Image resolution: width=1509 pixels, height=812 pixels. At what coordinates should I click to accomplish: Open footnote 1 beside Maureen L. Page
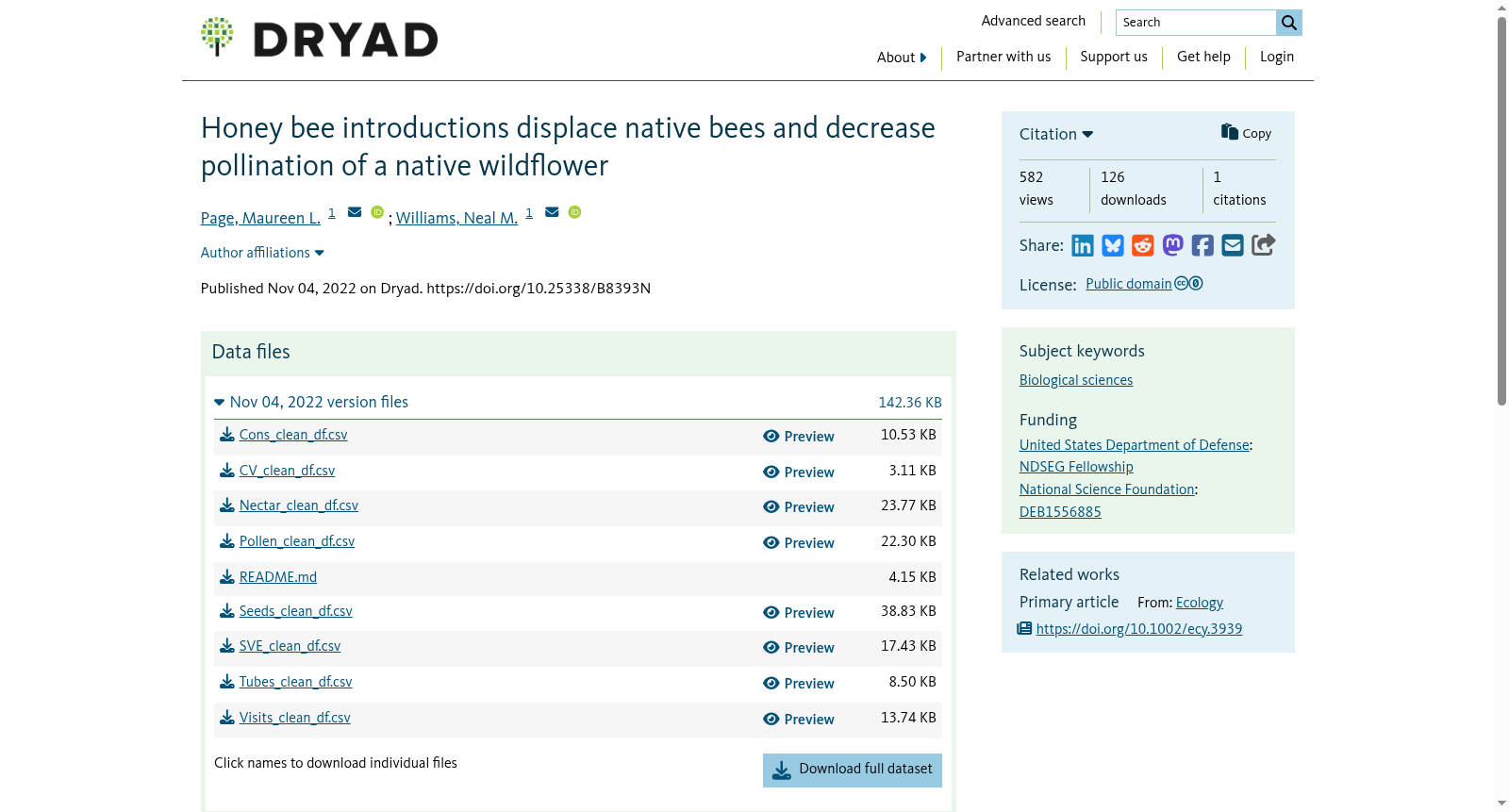tap(332, 213)
